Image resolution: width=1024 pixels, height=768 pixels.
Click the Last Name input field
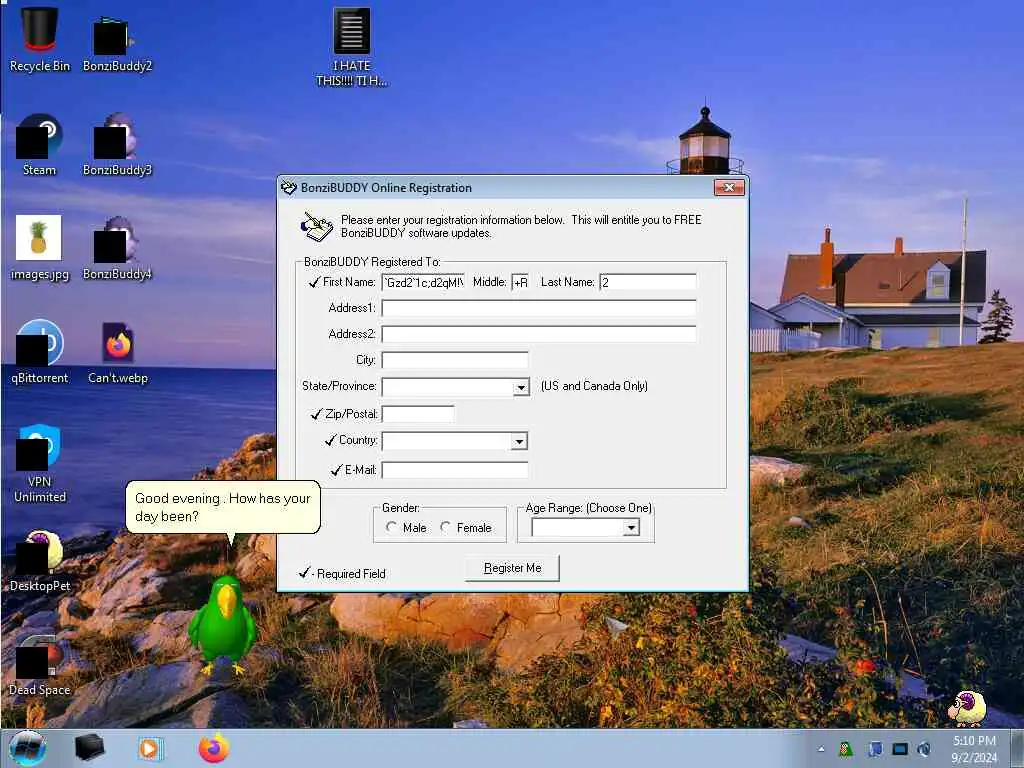tap(648, 282)
